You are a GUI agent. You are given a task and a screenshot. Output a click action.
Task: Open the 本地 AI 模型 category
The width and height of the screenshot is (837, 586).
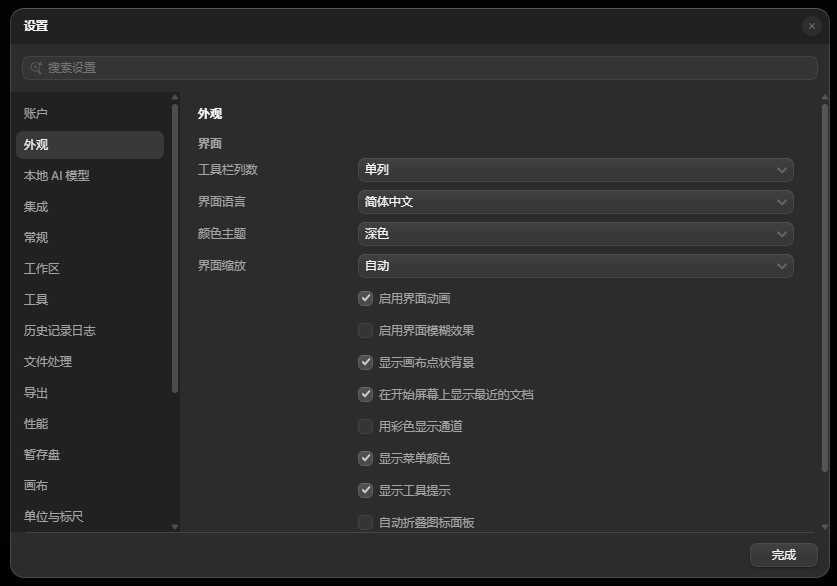[90, 176]
